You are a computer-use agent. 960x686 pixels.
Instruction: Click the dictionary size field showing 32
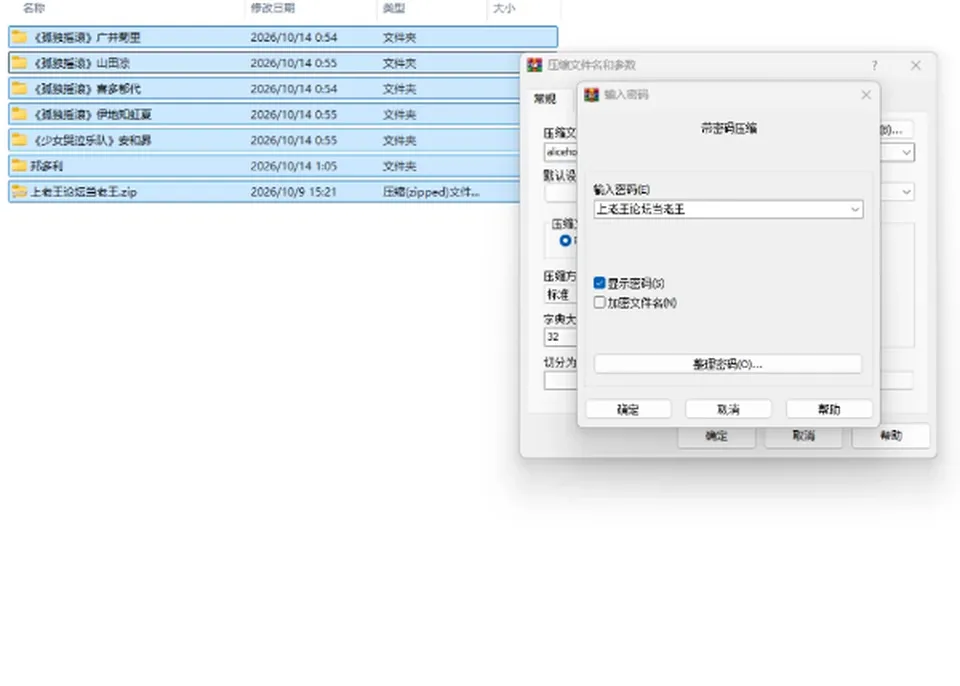[x=561, y=337]
